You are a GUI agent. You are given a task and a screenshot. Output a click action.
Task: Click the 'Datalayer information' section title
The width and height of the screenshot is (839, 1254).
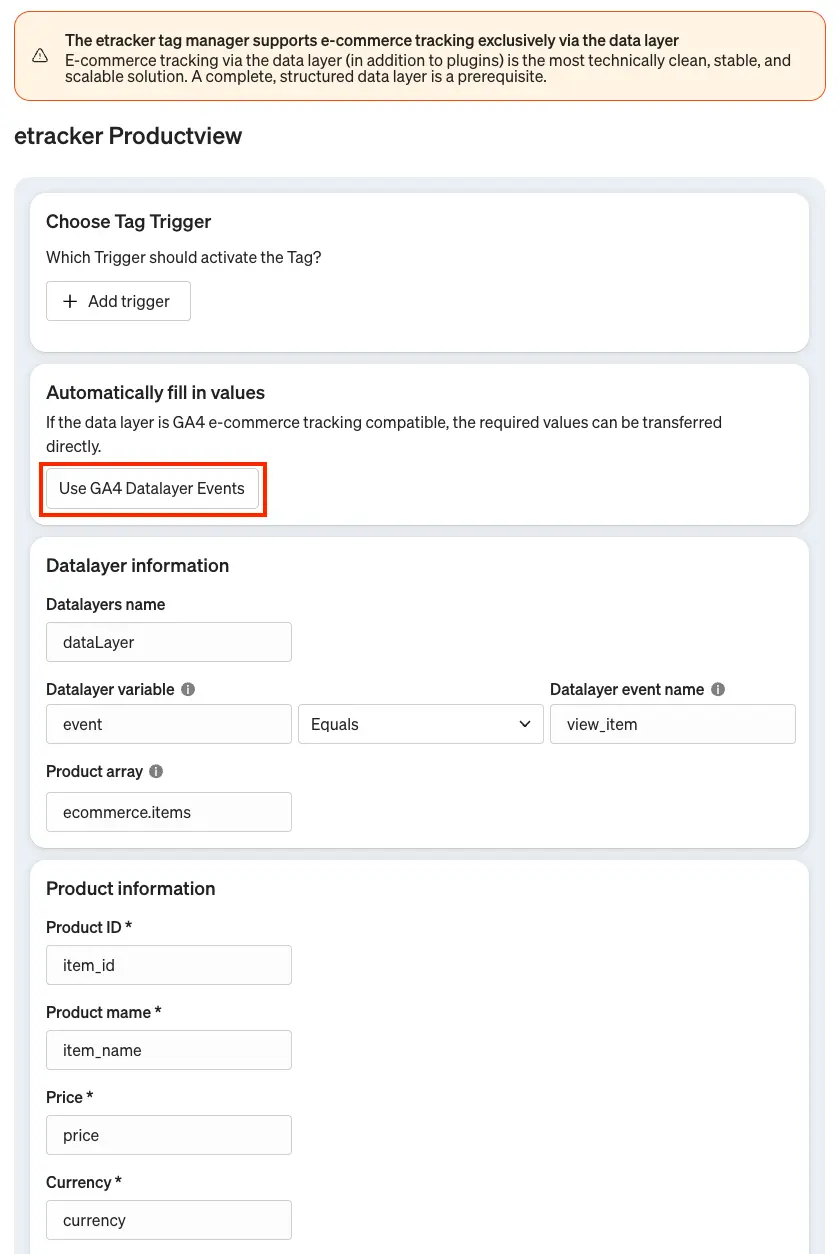click(138, 566)
